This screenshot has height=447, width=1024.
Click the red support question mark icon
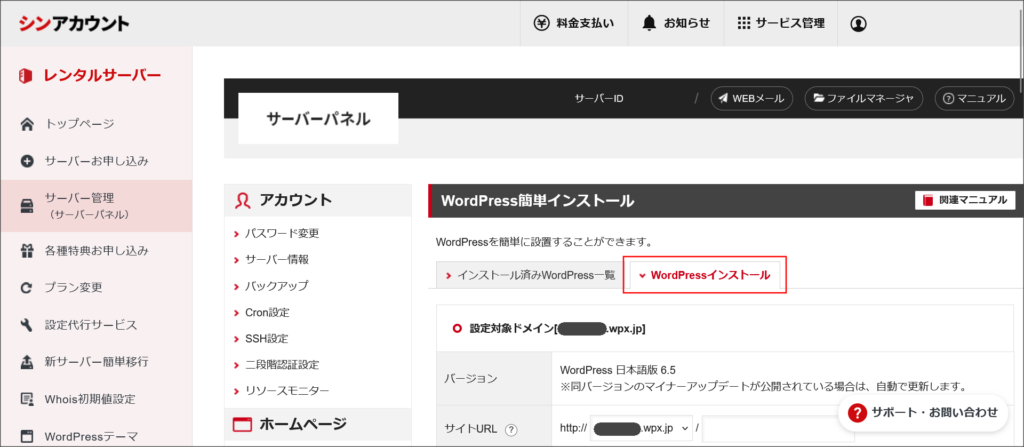click(857, 412)
